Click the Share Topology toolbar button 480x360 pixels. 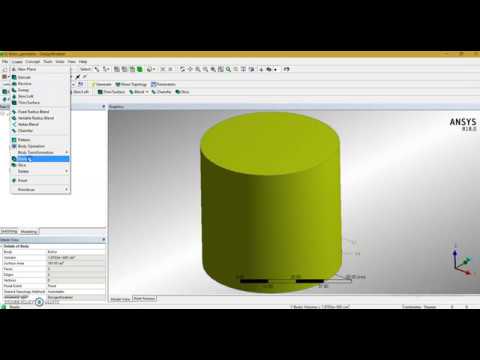point(131,84)
